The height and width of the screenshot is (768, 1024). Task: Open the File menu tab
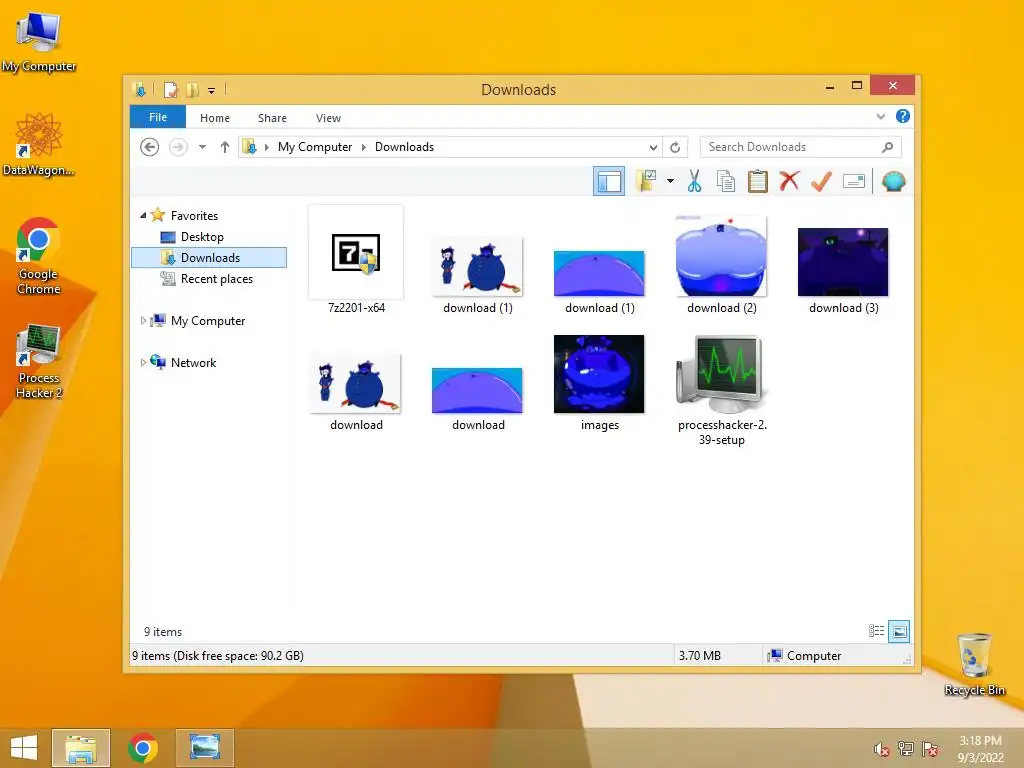(158, 117)
